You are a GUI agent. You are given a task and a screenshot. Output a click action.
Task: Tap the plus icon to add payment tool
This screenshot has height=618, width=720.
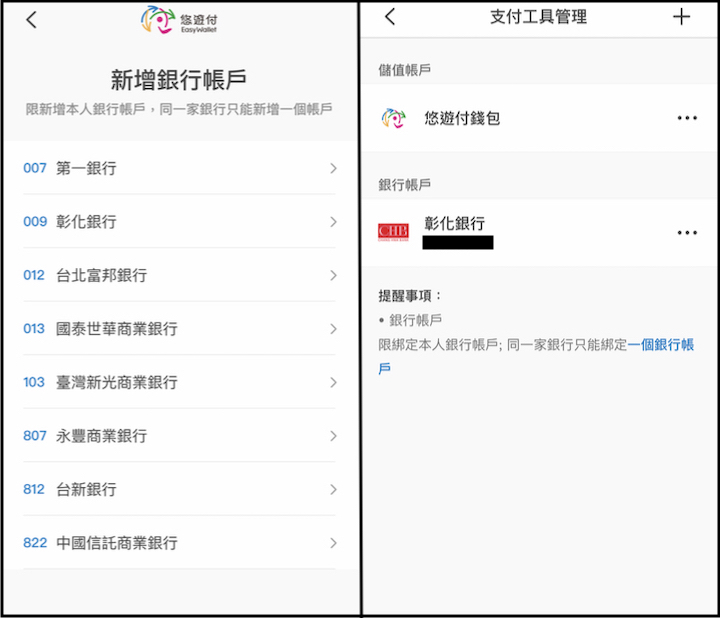click(x=682, y=17)
